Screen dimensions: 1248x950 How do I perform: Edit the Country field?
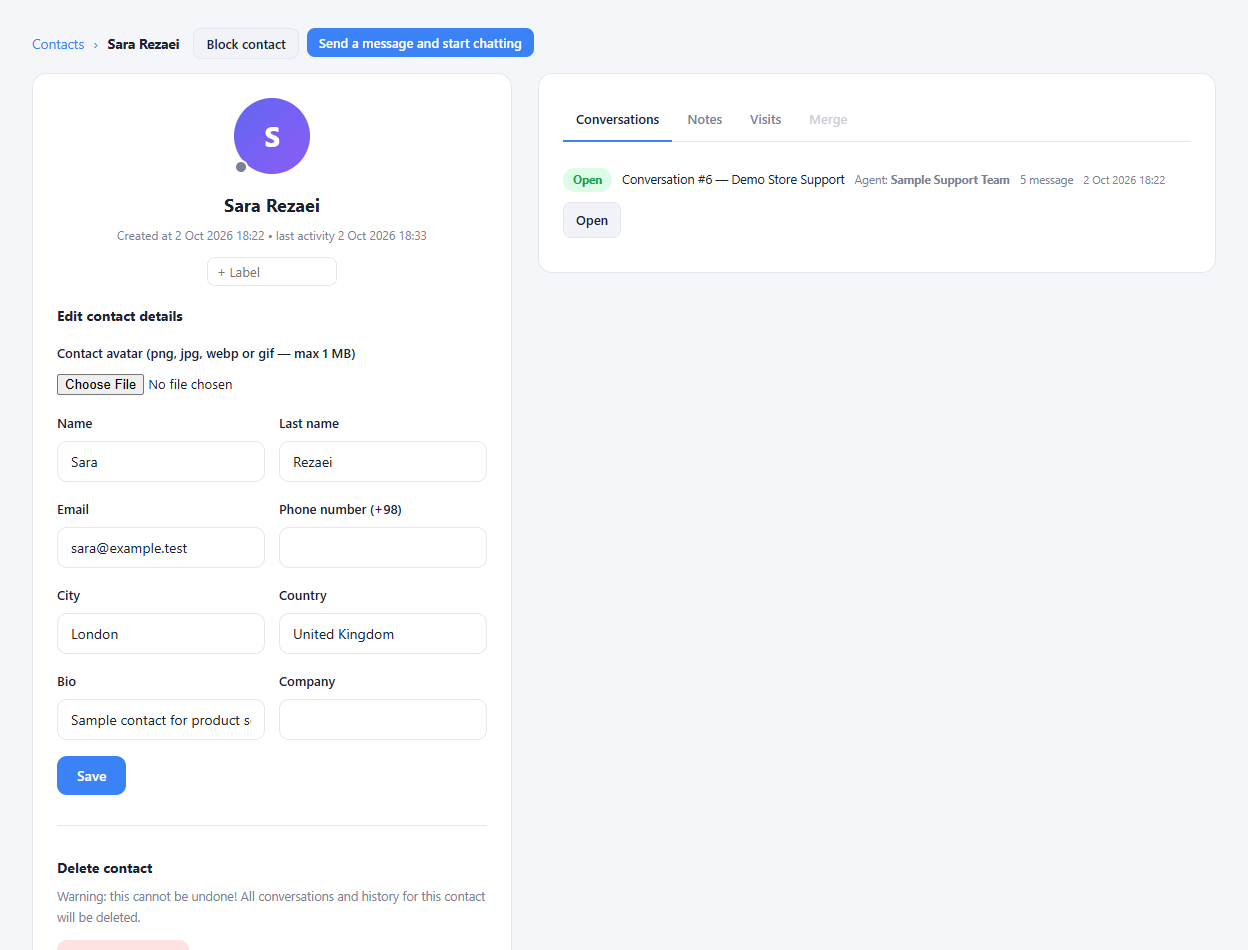click(383, 634)
